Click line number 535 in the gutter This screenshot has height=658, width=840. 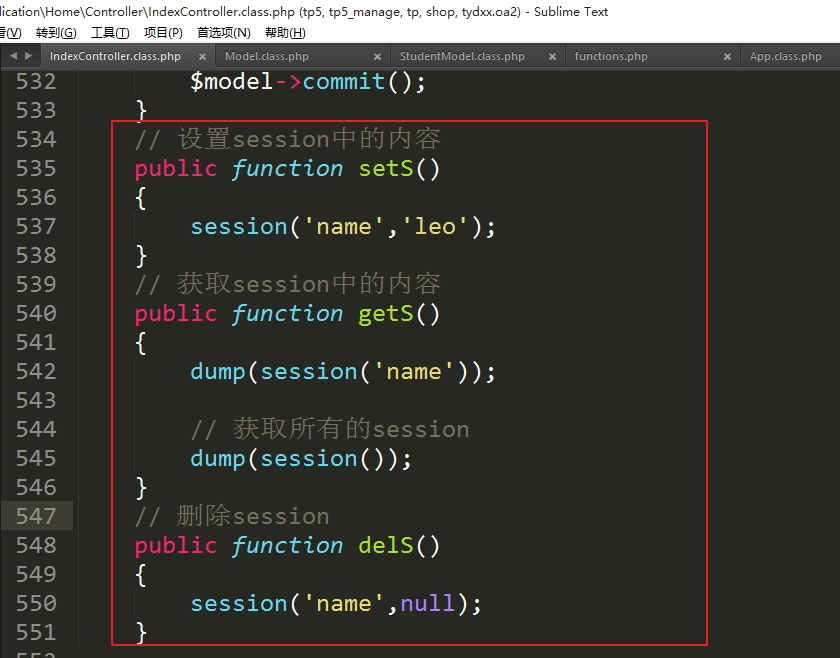36,168
